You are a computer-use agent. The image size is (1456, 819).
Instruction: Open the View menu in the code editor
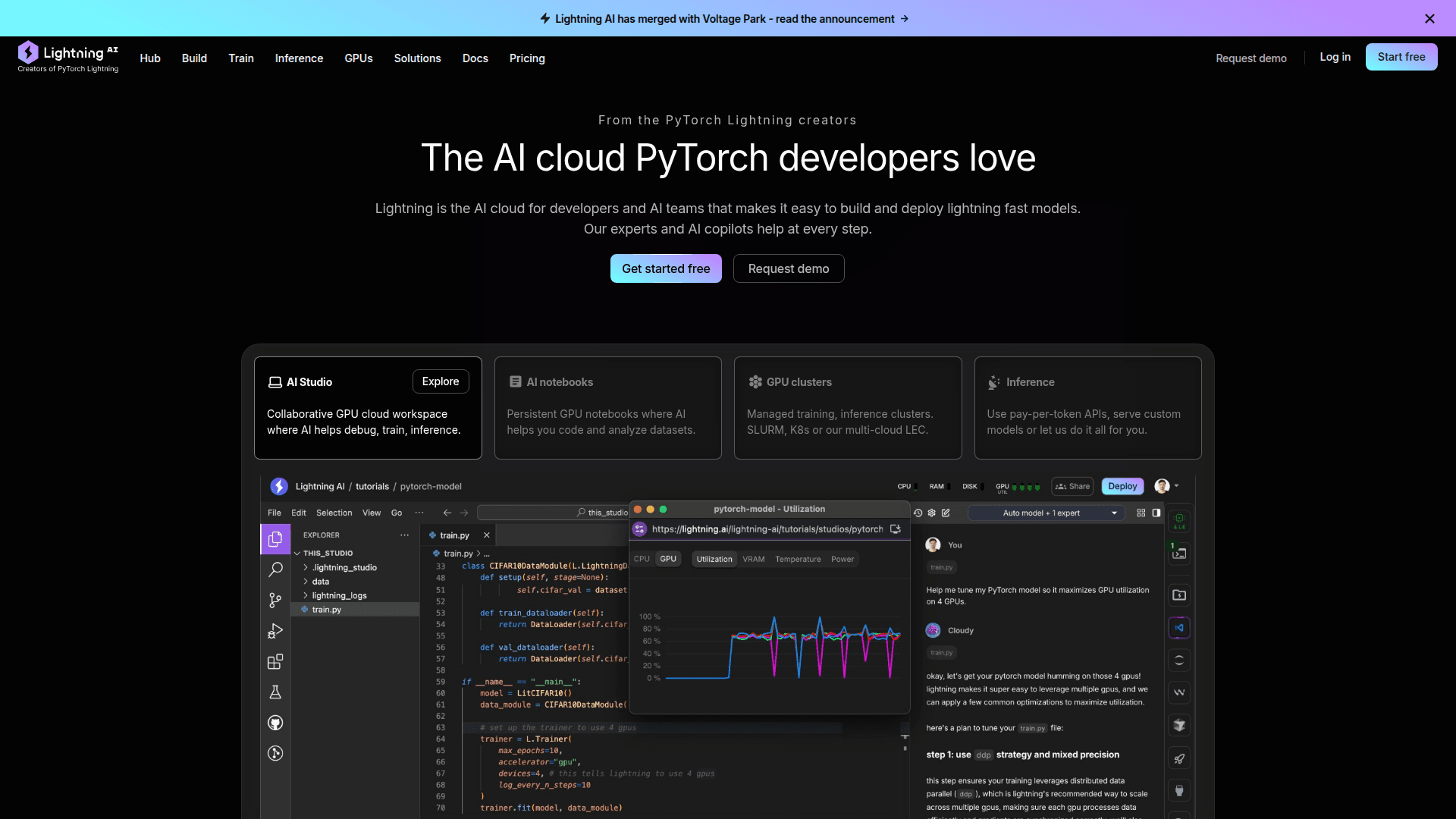pyautogui.click(x=371, y=513)
